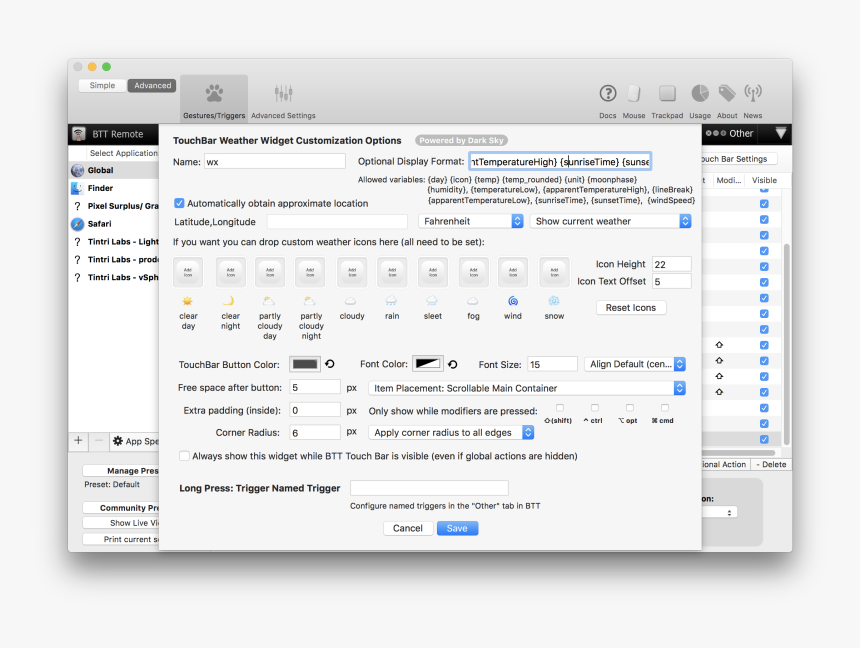This screenshot has height=648, width=860.
Task: Click Extra padding (inside) field
Action: click(315, 410)
